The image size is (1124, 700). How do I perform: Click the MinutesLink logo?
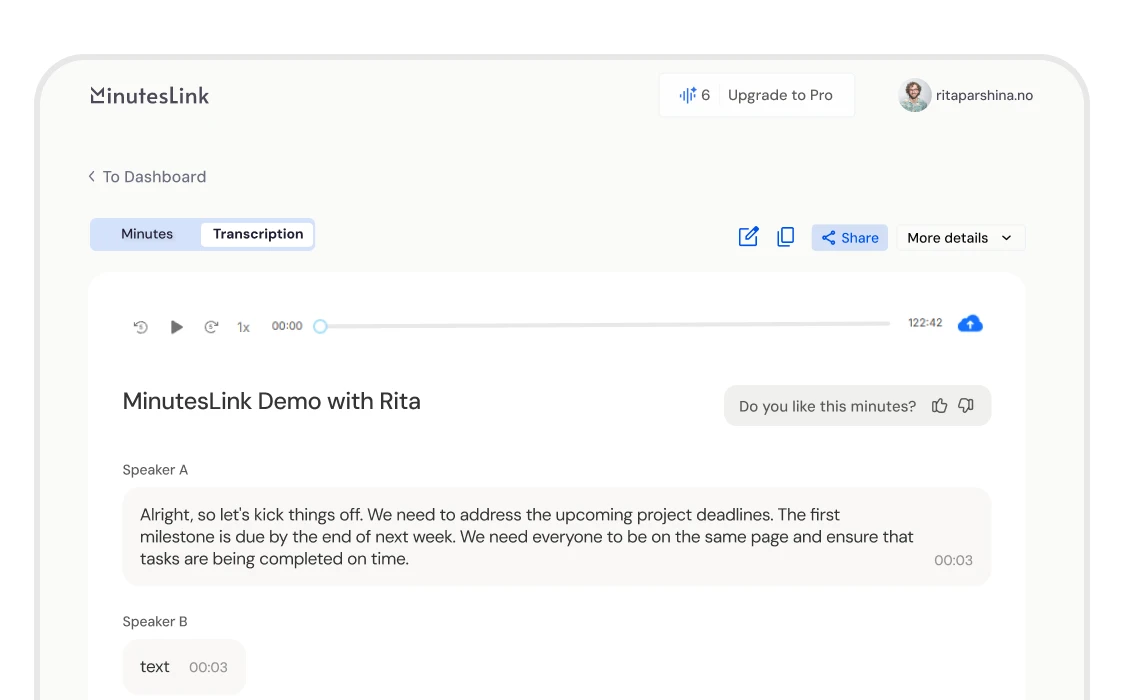point(150,95)
